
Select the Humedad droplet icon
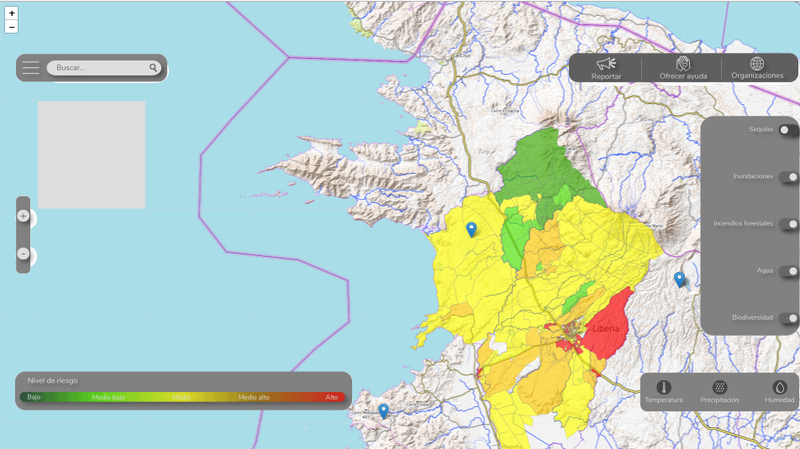tap(779, 387)
